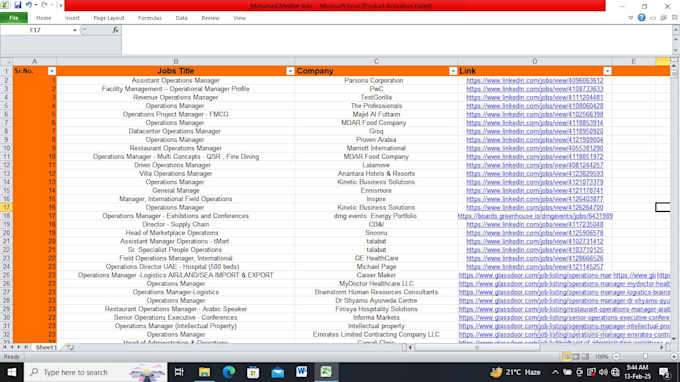The image size is (680, 382).
Task: Switch to the Home ribbon tab
Action: tap(43, 18)
